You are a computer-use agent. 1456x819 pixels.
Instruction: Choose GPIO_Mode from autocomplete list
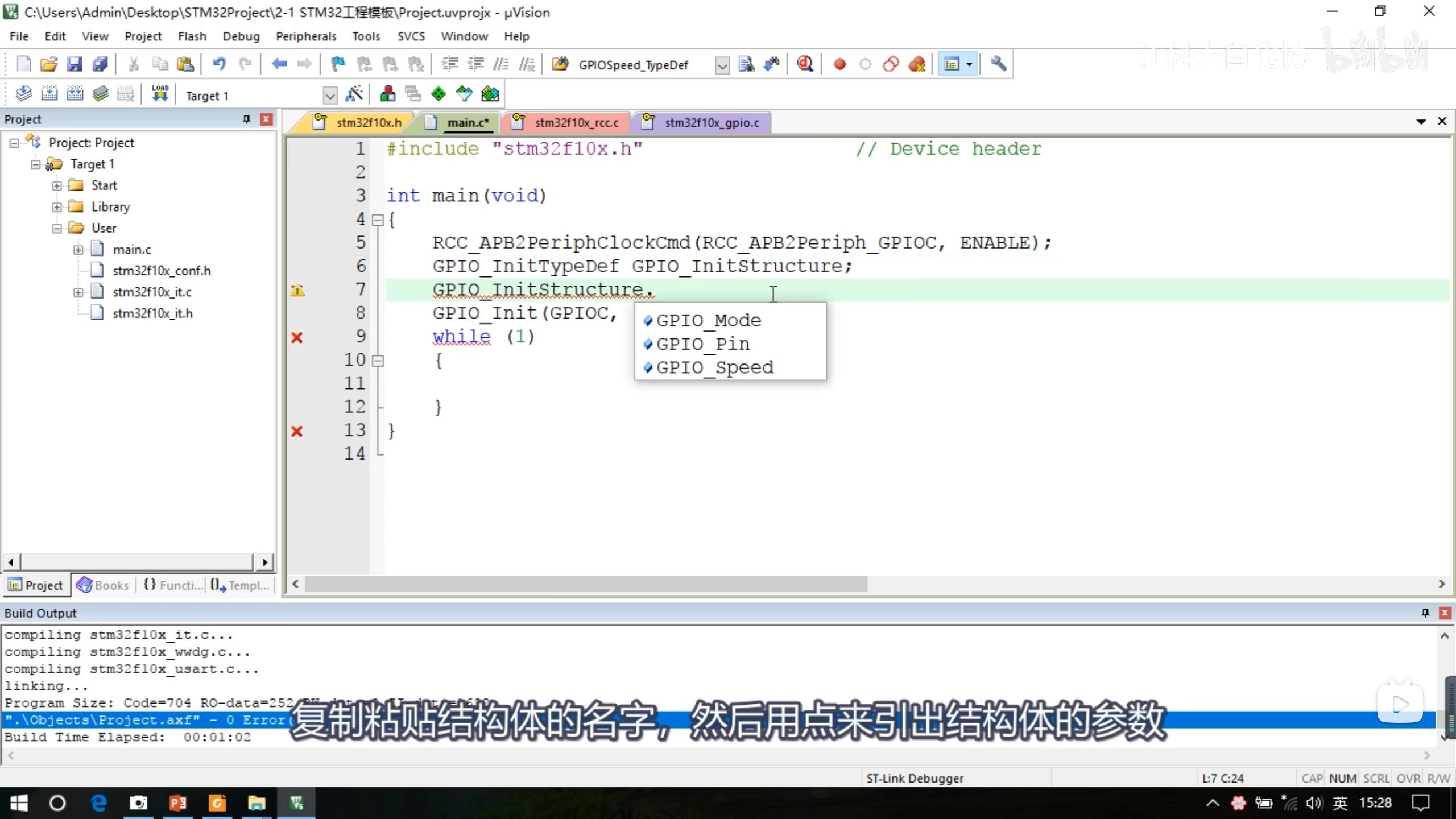(708, 320)
